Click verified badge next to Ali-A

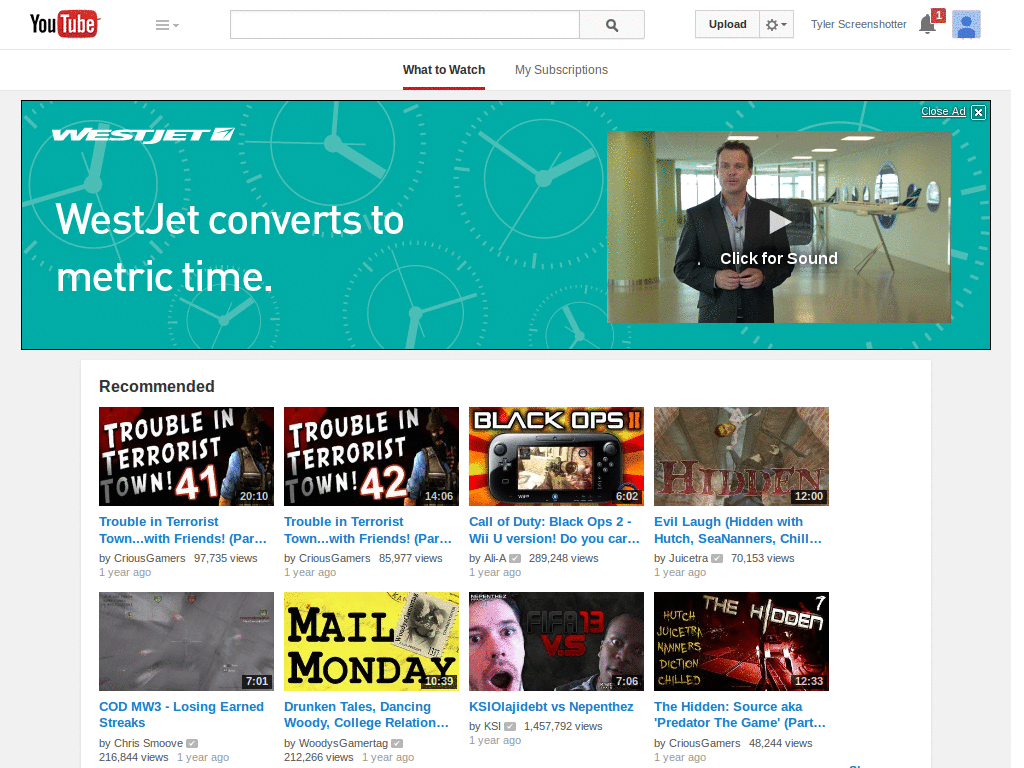pos(515,558)
